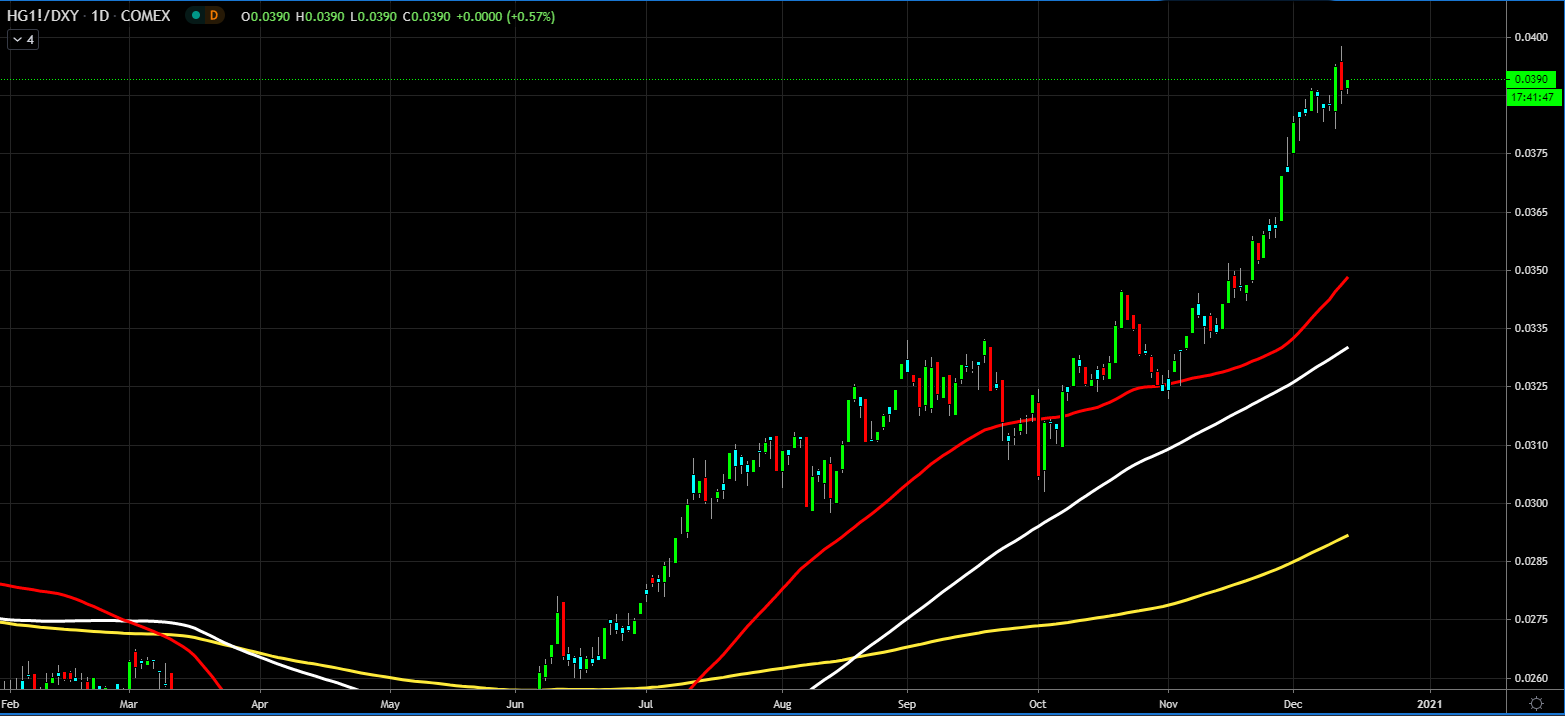Click the 0.0400 price scale label
The height and width of the screenshot is (716, 1565).
[1531, 37]
